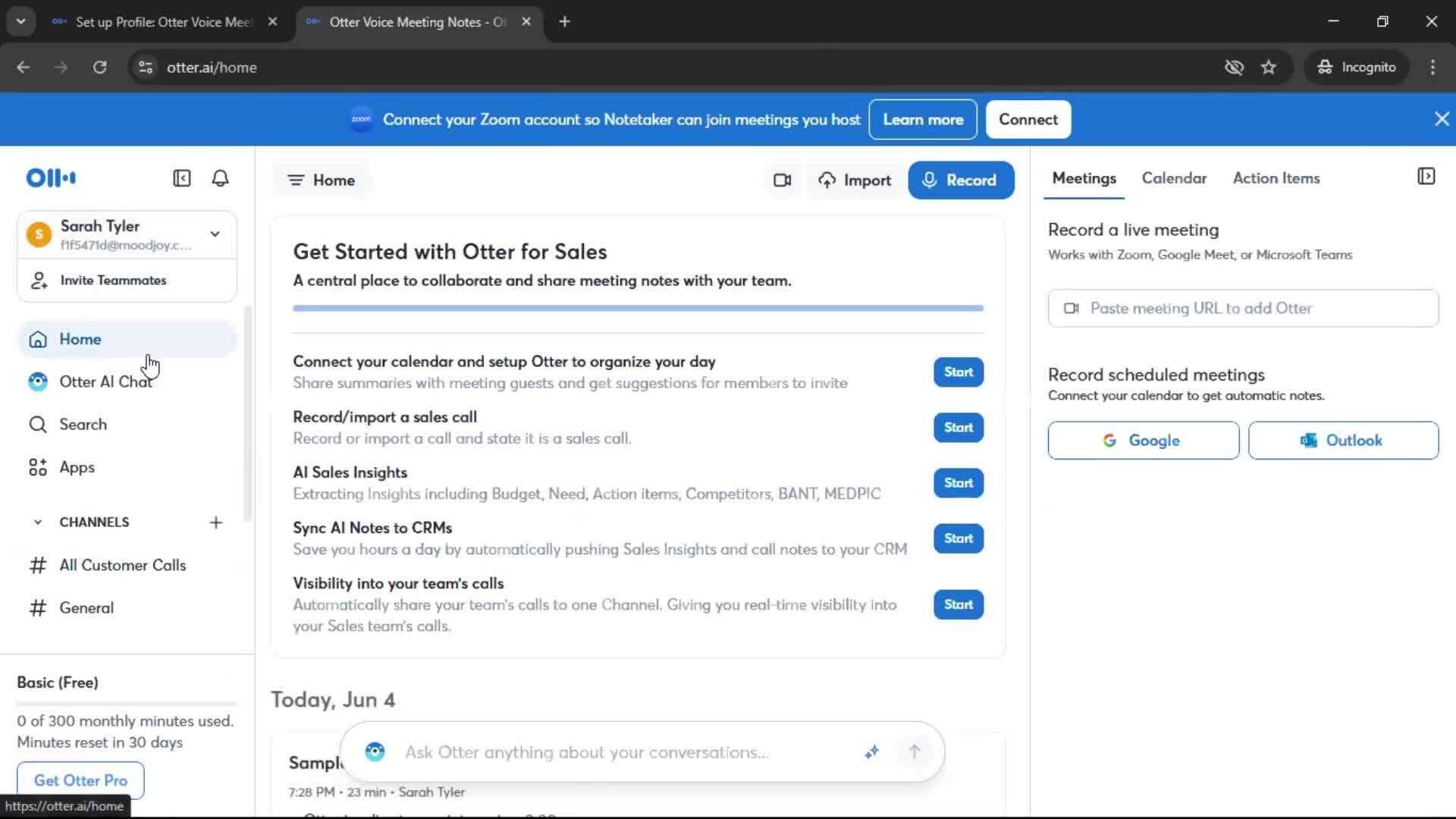Add a new channel with plus icon
The image size is (1456, 819).
tap(216, 522)
